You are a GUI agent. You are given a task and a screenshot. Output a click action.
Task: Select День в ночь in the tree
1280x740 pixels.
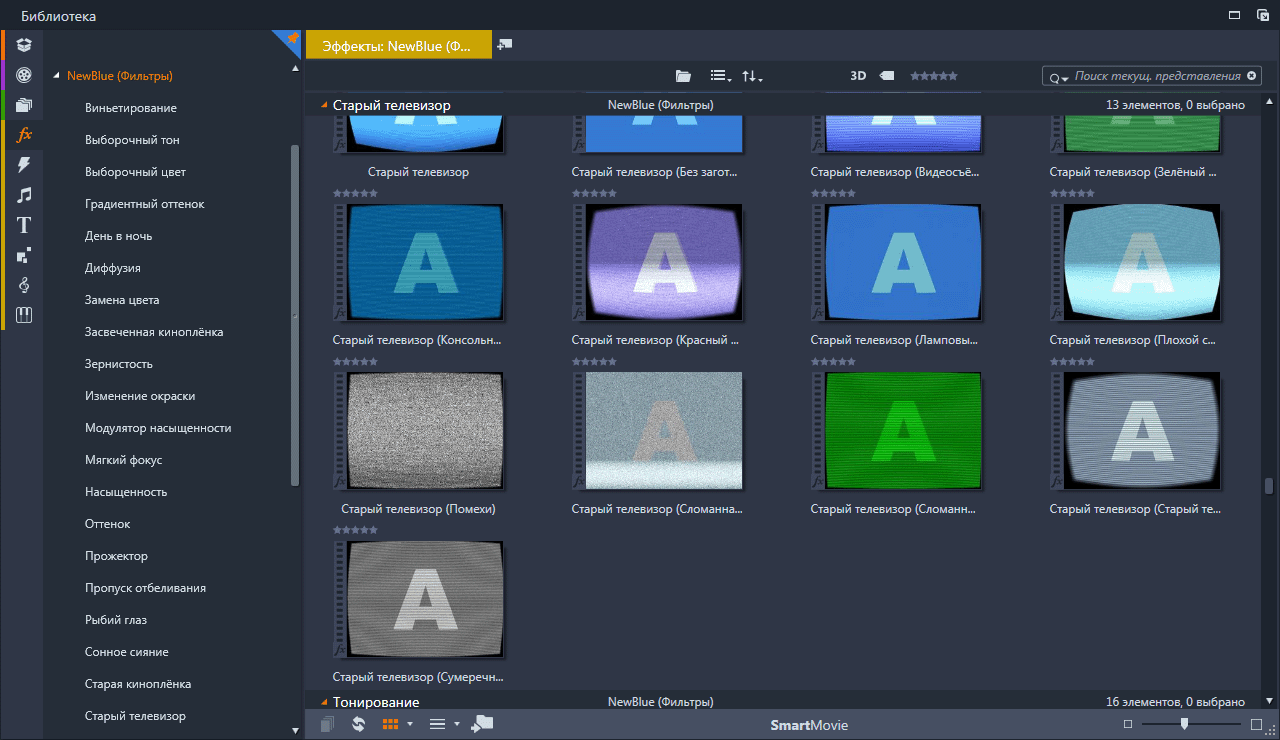pyautogui.click(x=119, y=236)
